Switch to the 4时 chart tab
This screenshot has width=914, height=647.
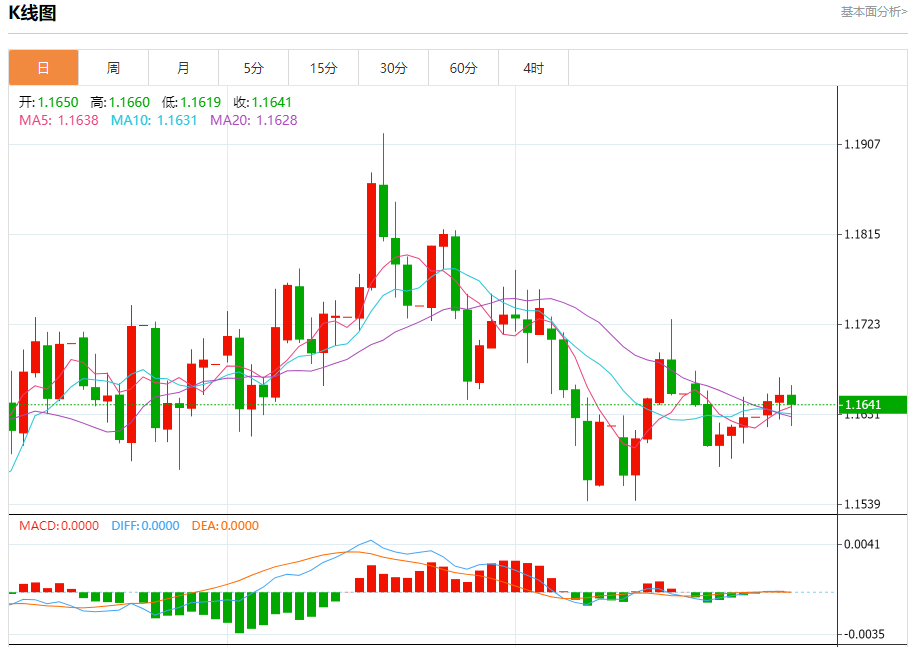[533, 68]
